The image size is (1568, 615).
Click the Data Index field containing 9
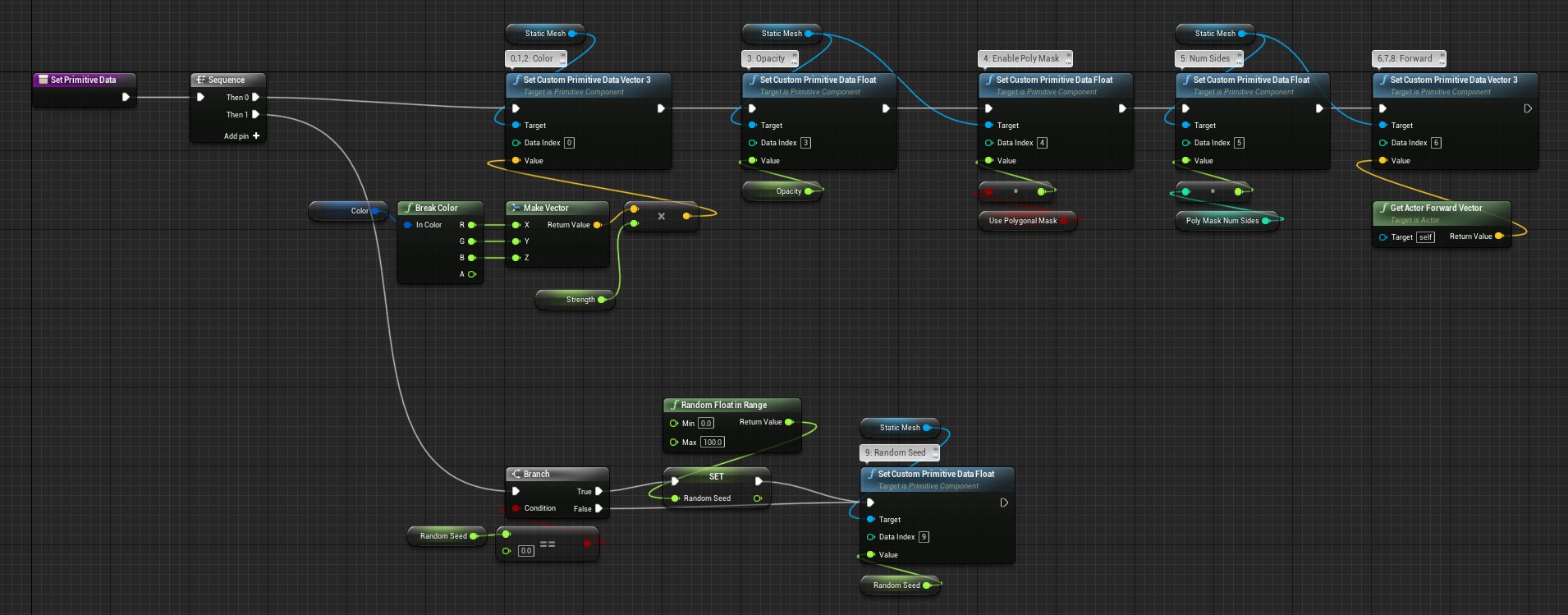pyautogui.click(x=924, y=537)
